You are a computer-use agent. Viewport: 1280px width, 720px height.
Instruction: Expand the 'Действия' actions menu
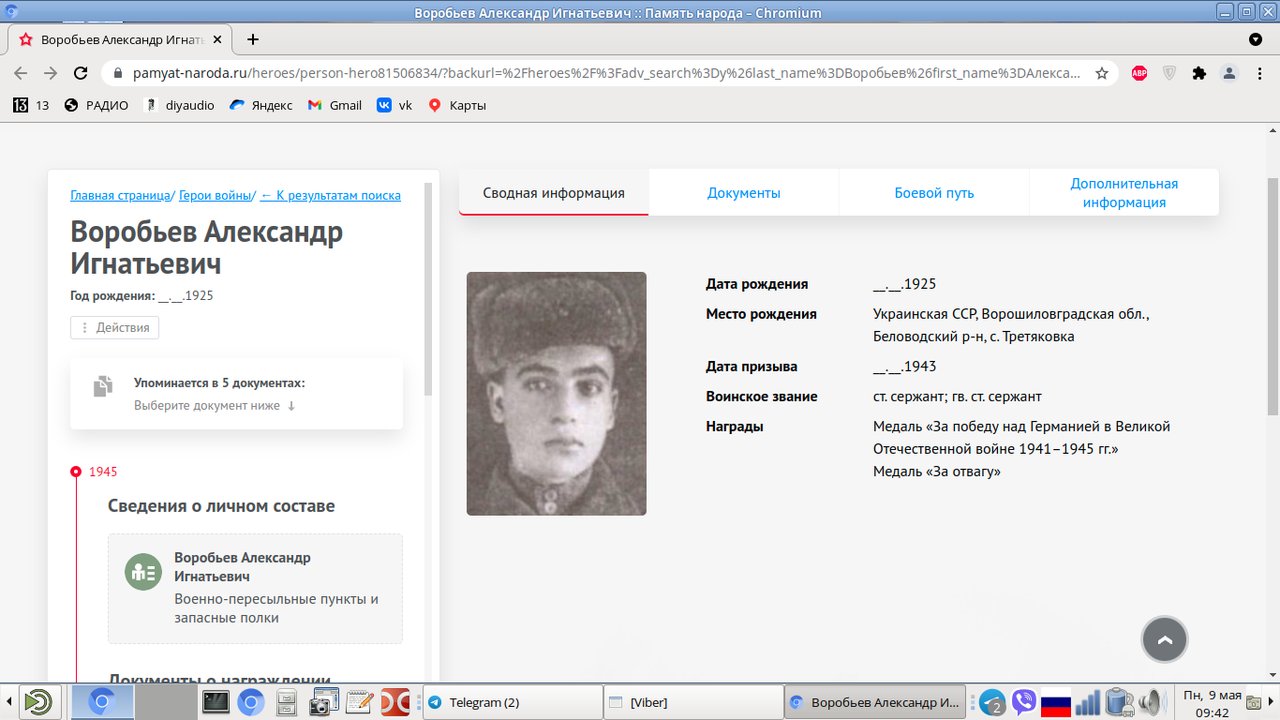click(x=114, y=327)
